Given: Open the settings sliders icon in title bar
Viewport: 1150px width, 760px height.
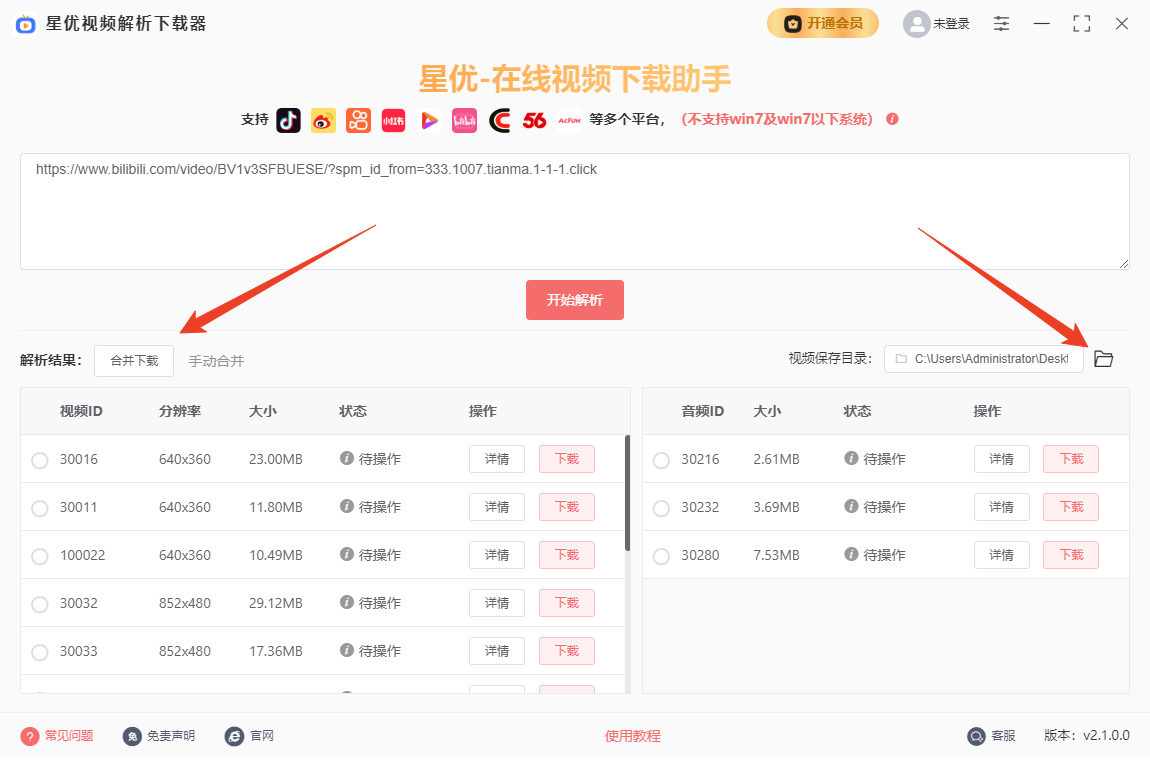Looking at the screenshot, I should 1001,24.
